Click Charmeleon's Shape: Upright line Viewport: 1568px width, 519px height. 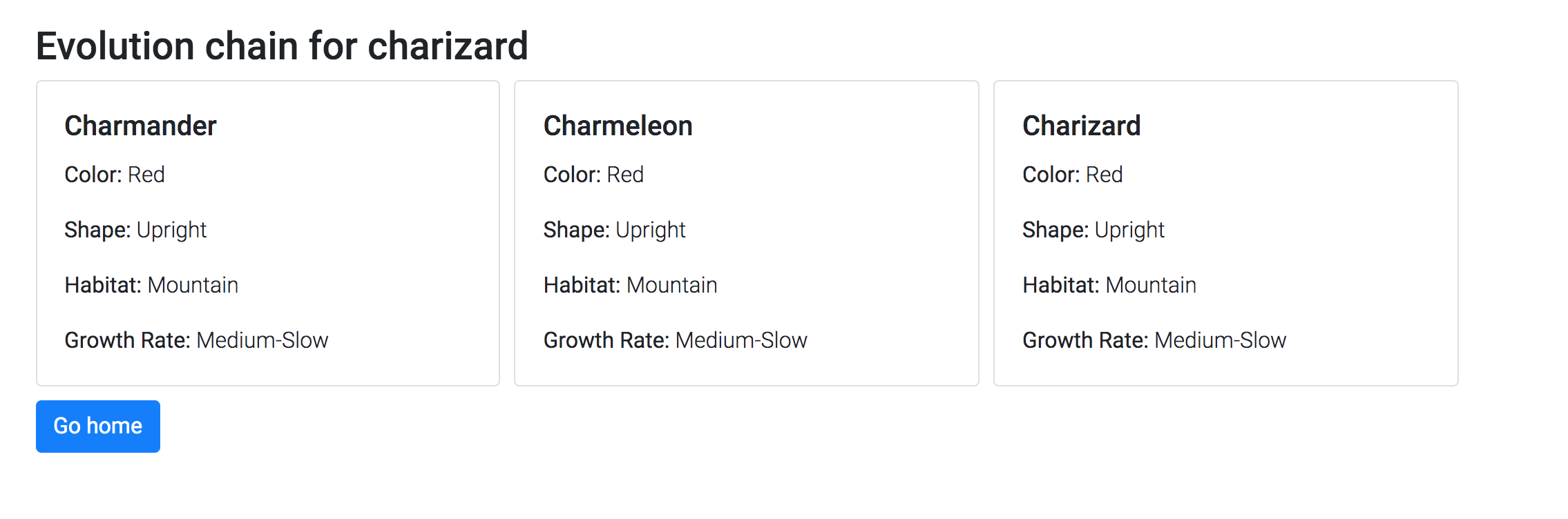coord(614,230)
